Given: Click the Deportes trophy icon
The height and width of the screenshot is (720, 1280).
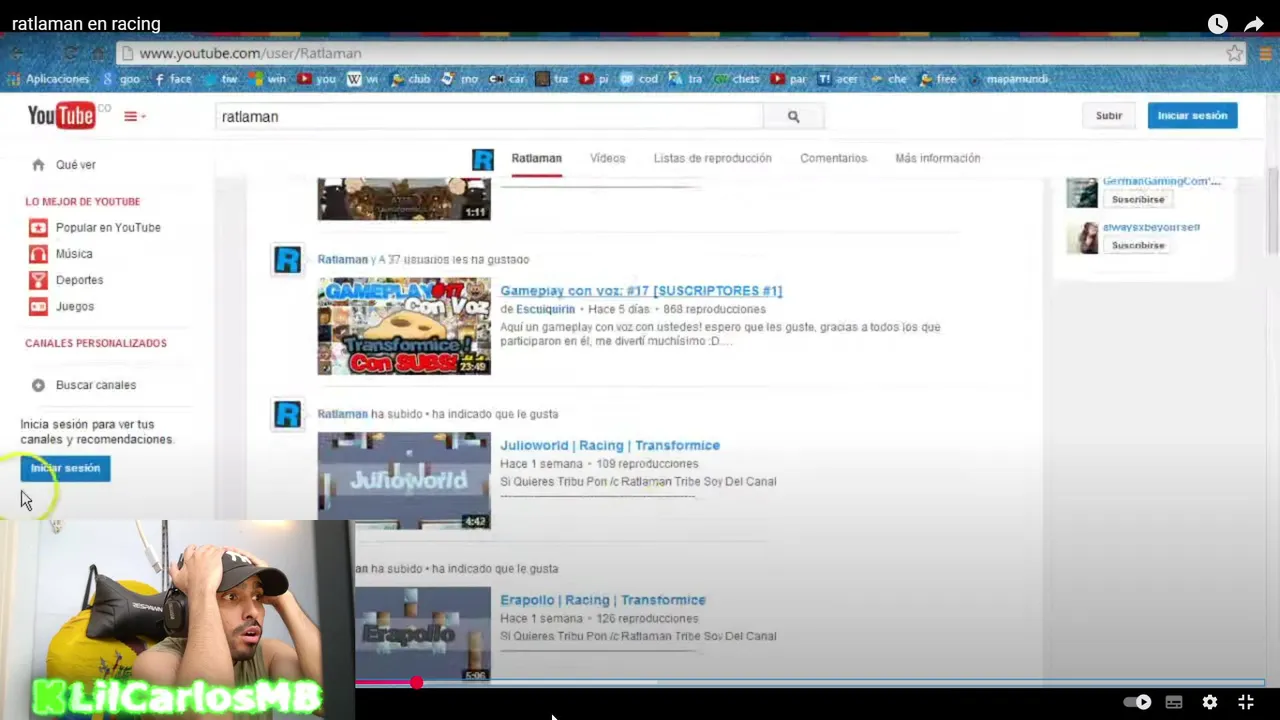Looking at the screenshot, I should tap(38, 280).
